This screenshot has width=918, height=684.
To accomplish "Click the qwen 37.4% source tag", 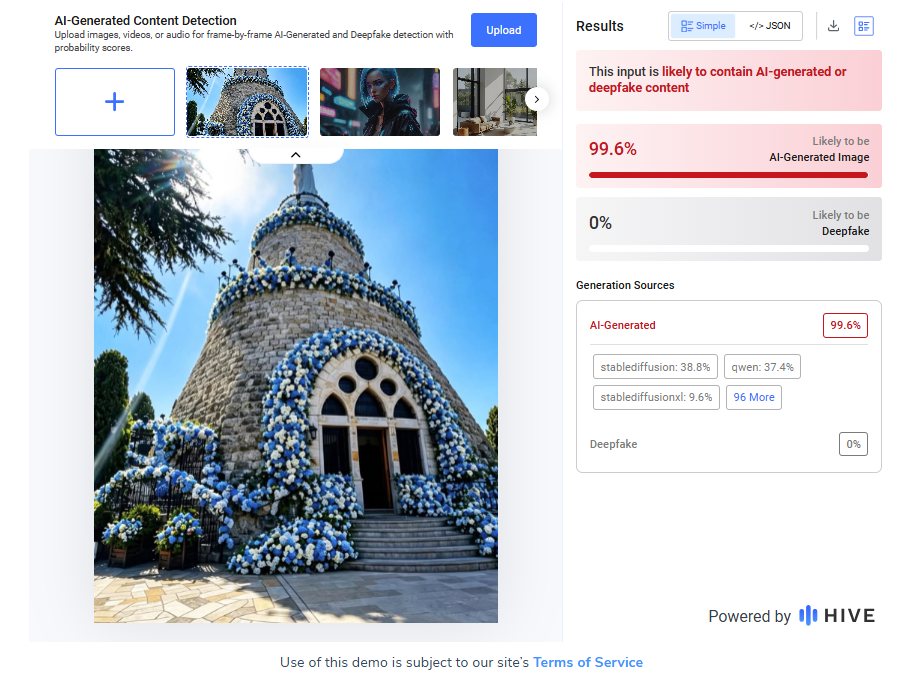I will click(762, 367).
